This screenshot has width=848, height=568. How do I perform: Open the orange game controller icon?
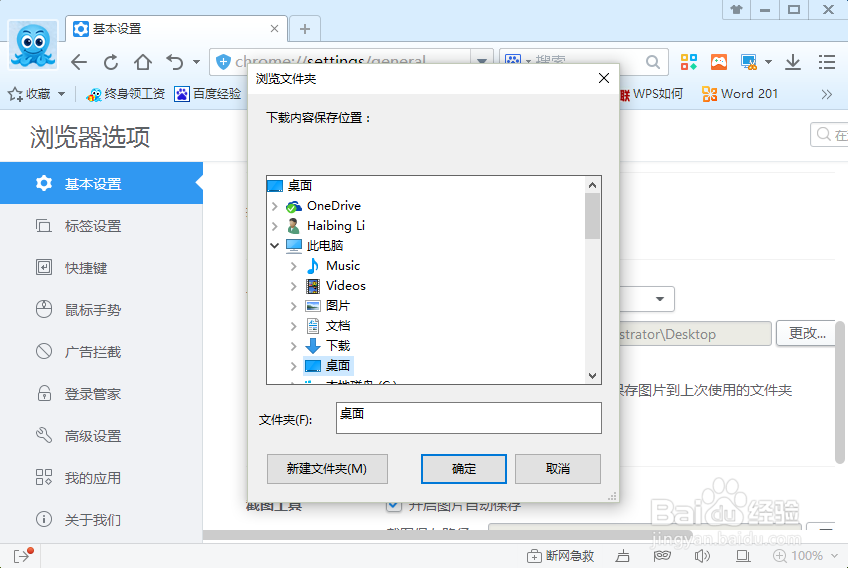(x=719, y=62)
